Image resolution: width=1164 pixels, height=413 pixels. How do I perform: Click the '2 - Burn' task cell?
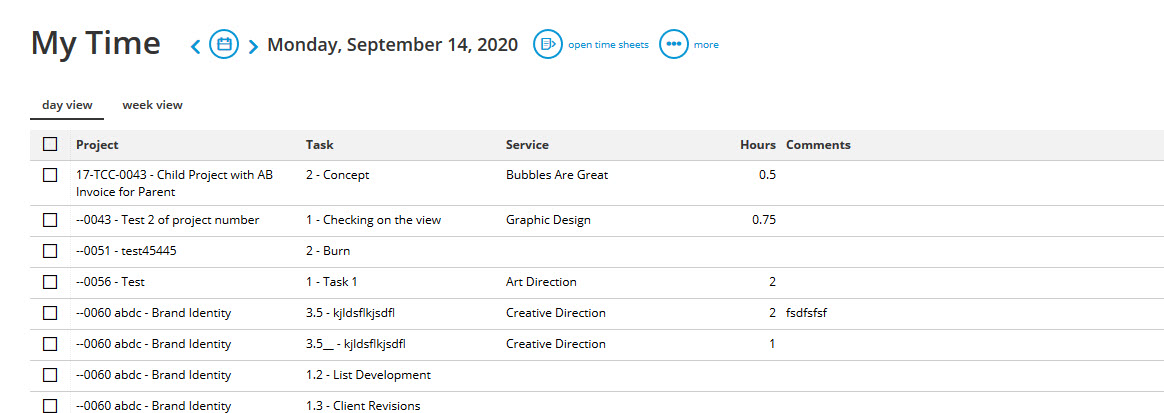[328, 251]
